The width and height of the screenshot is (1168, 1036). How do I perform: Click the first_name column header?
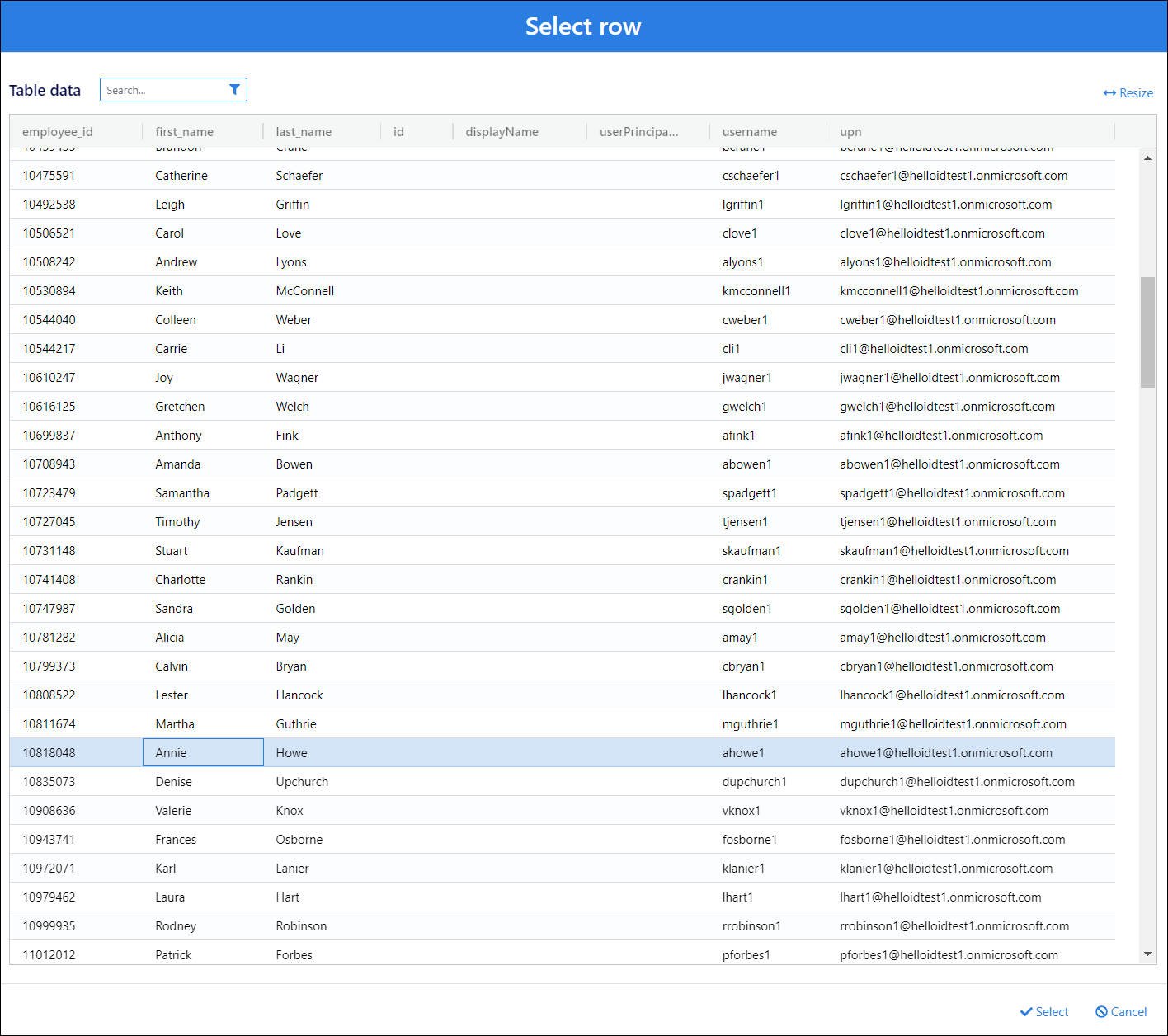(184, 132)
